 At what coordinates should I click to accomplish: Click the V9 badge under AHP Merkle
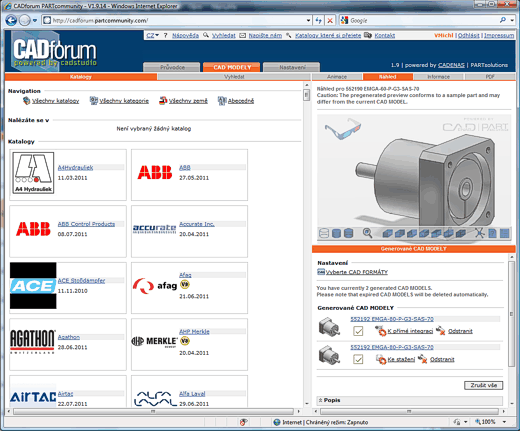click(x=185, y=341)
